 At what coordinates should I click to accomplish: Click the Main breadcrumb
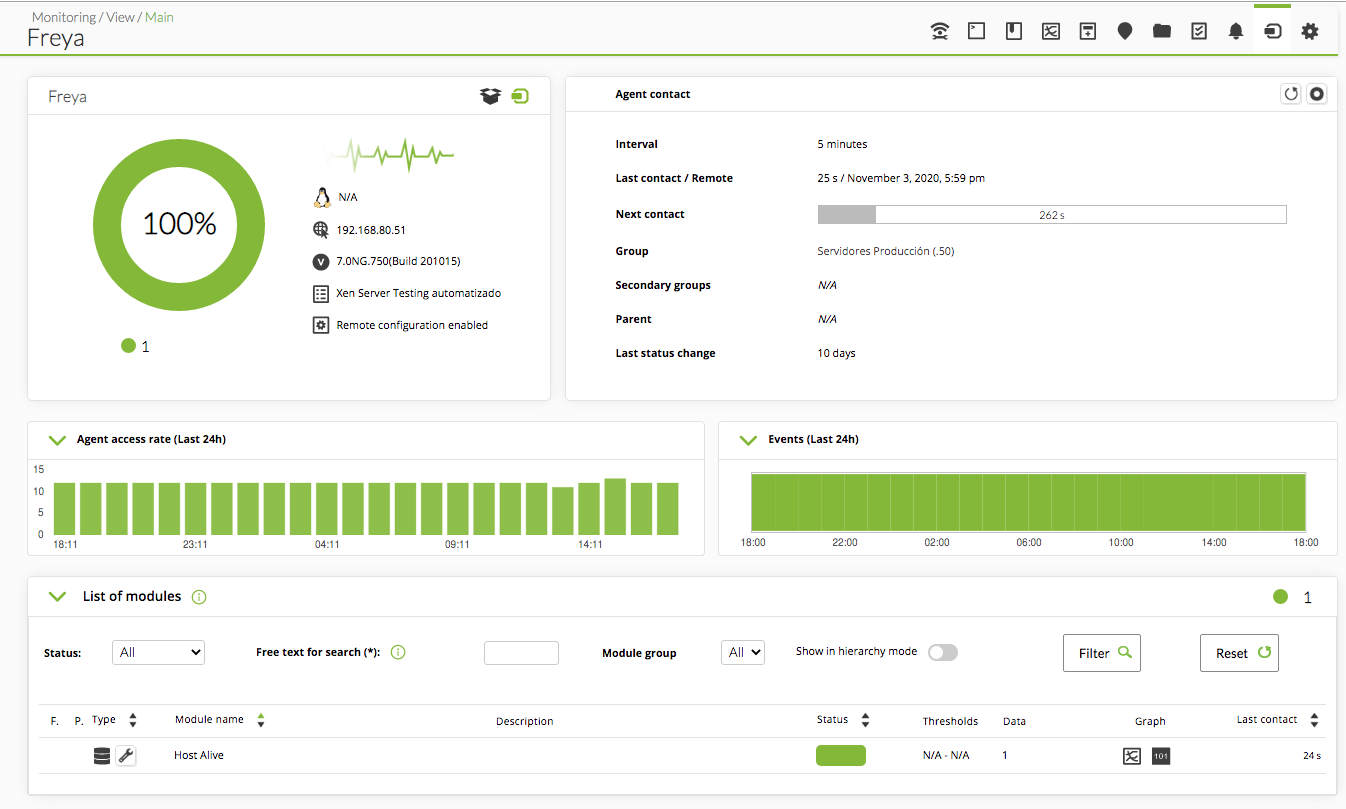point(159,17)
